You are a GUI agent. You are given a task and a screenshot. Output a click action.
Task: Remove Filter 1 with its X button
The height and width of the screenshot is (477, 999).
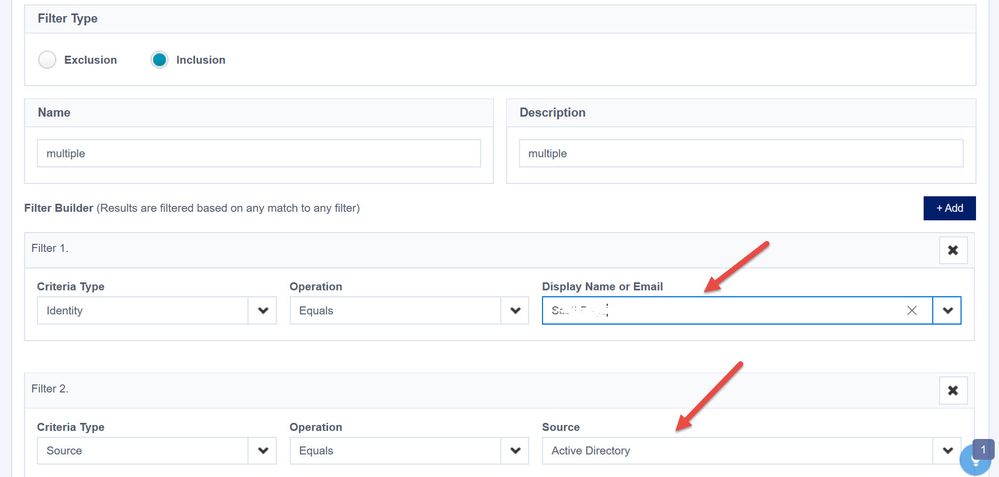[x=952, y=250]
